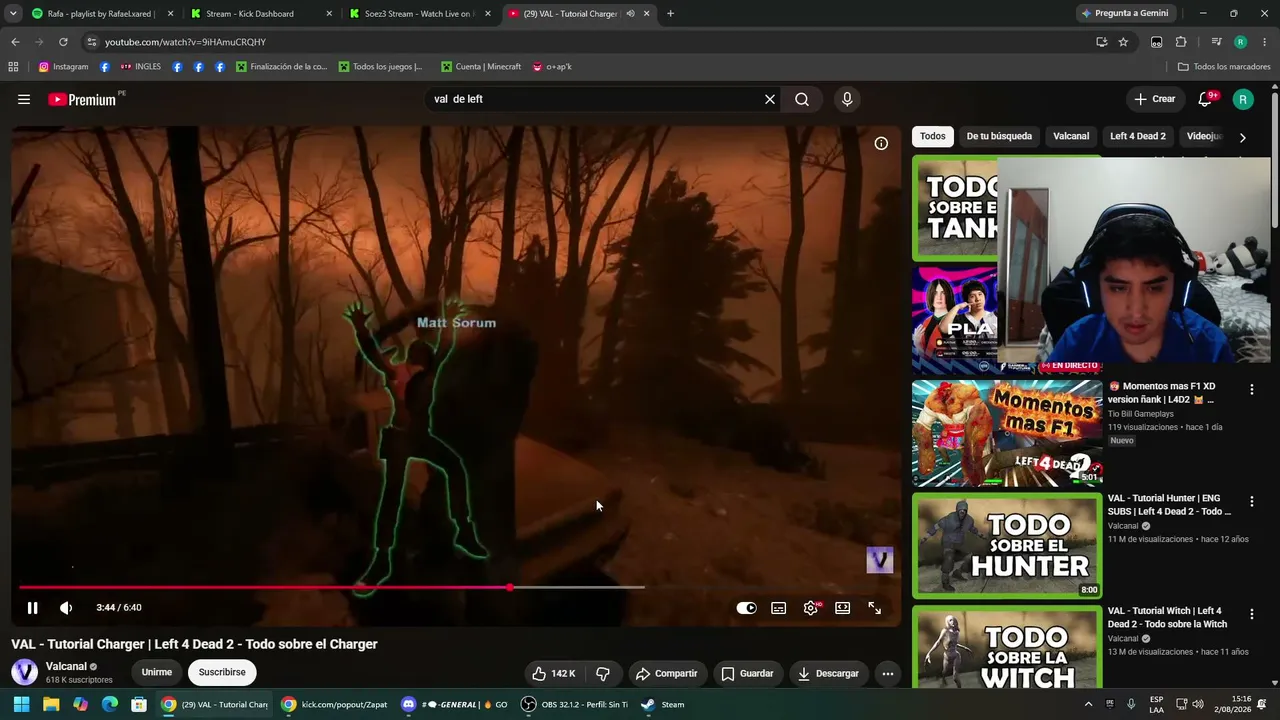The image size is (1280, 720).
Task: Switch to 'Soez3 Stream' browser tab
Action: [420, 14]
